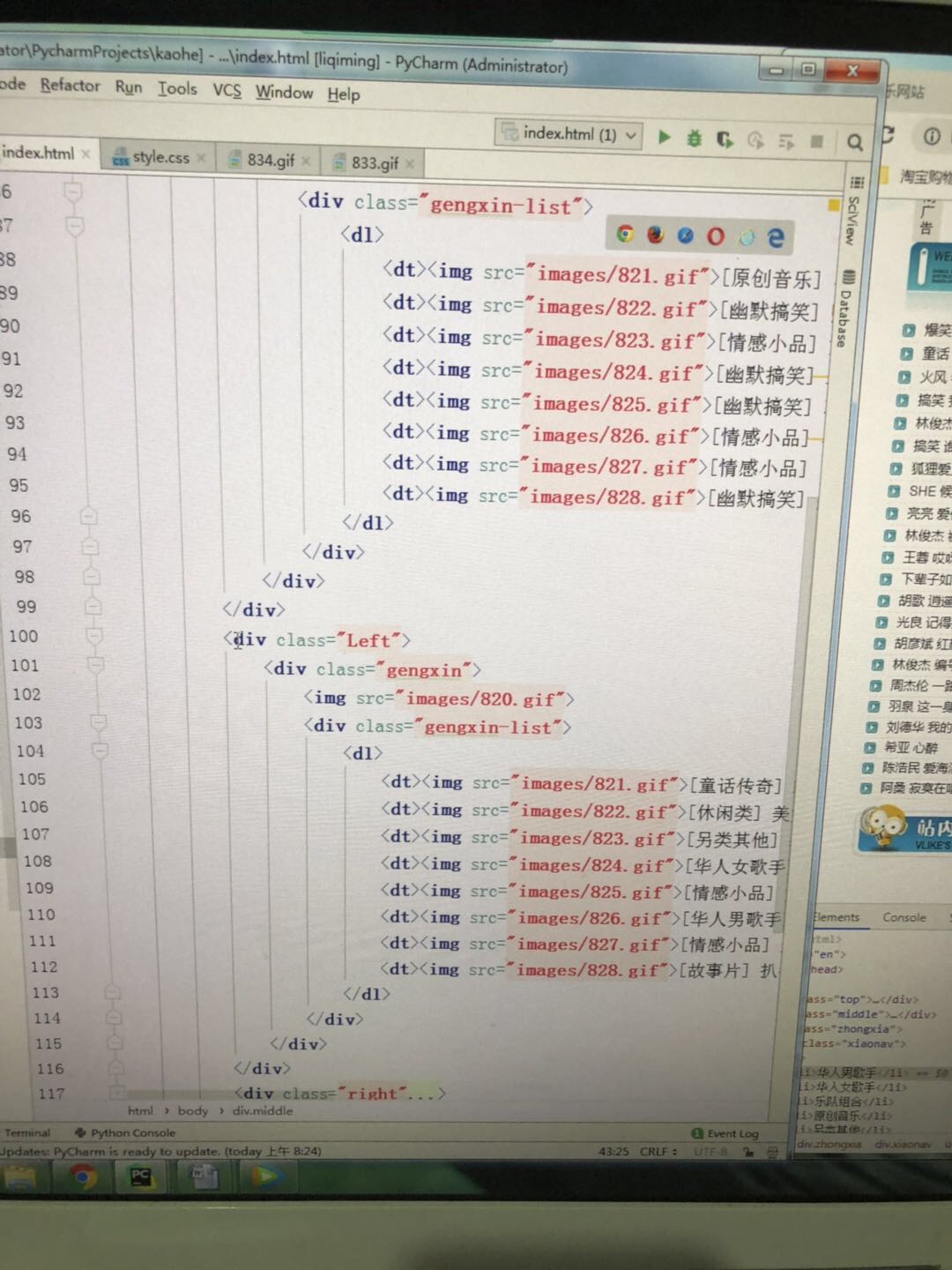Image resolution: width=952 pixels, height=1270 pixels.
Task: Toggle fold marker at line 113 closing dl
Action: coord(112,992)
